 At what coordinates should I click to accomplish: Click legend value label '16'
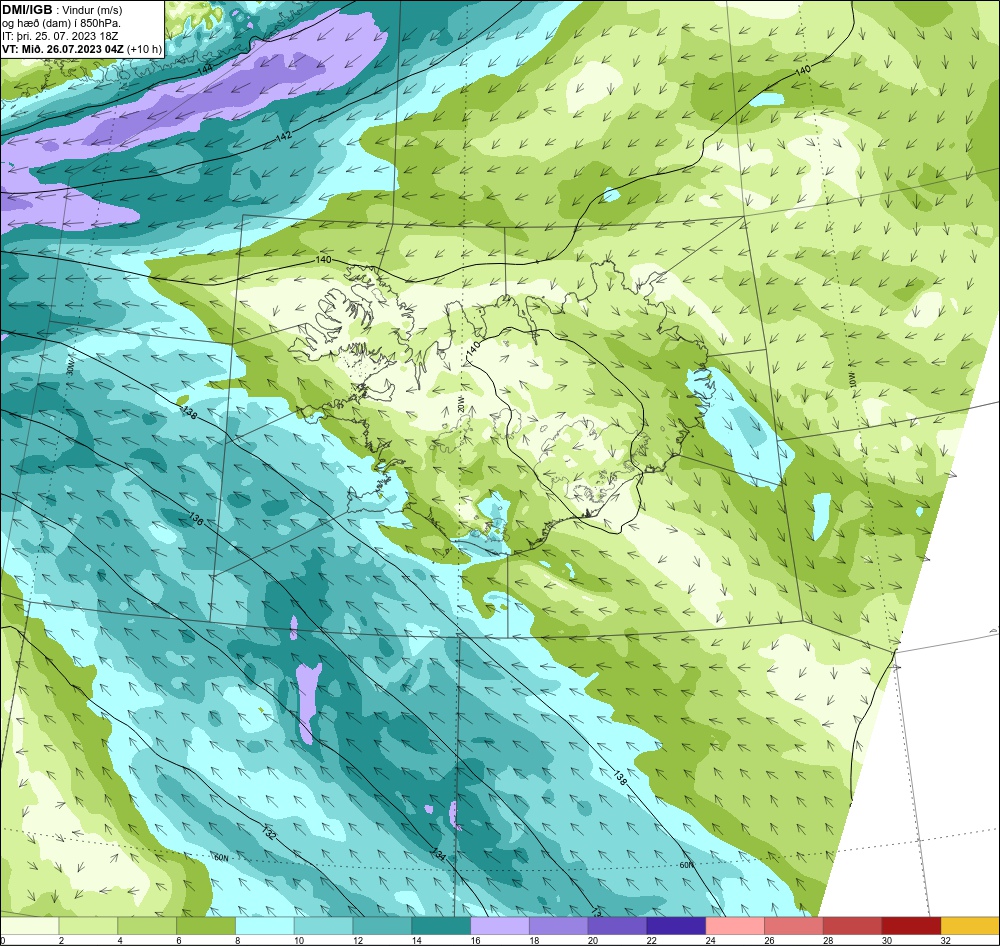click(x=476, y=940)
